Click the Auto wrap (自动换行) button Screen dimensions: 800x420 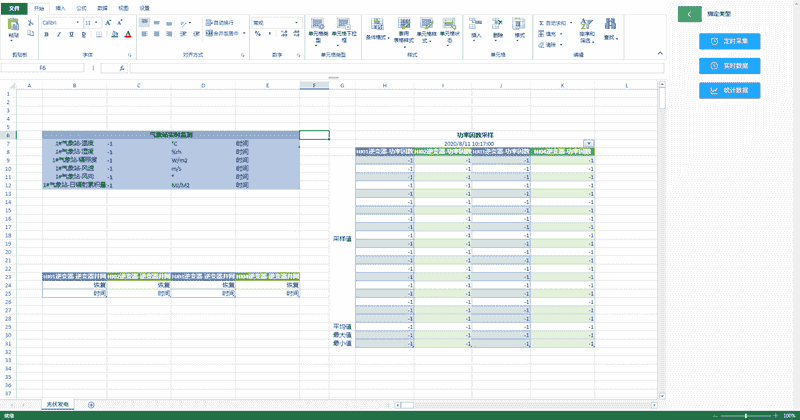(x=220, y=22)
